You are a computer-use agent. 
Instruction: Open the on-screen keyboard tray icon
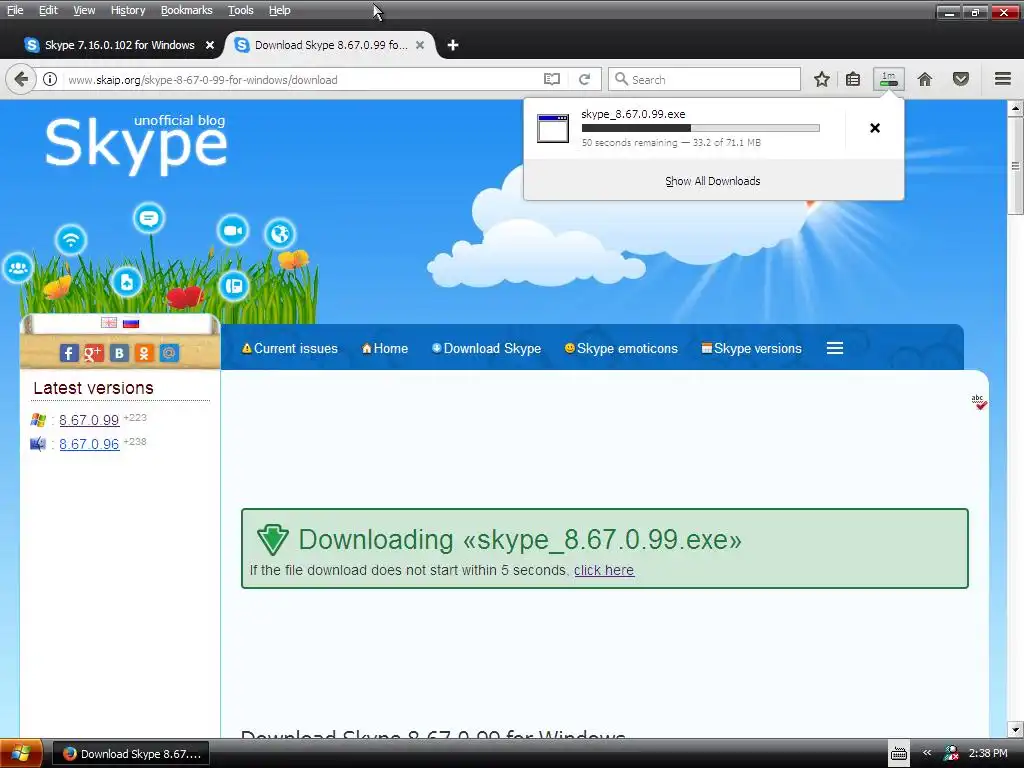pyautogui.click(x=899, y=754)
